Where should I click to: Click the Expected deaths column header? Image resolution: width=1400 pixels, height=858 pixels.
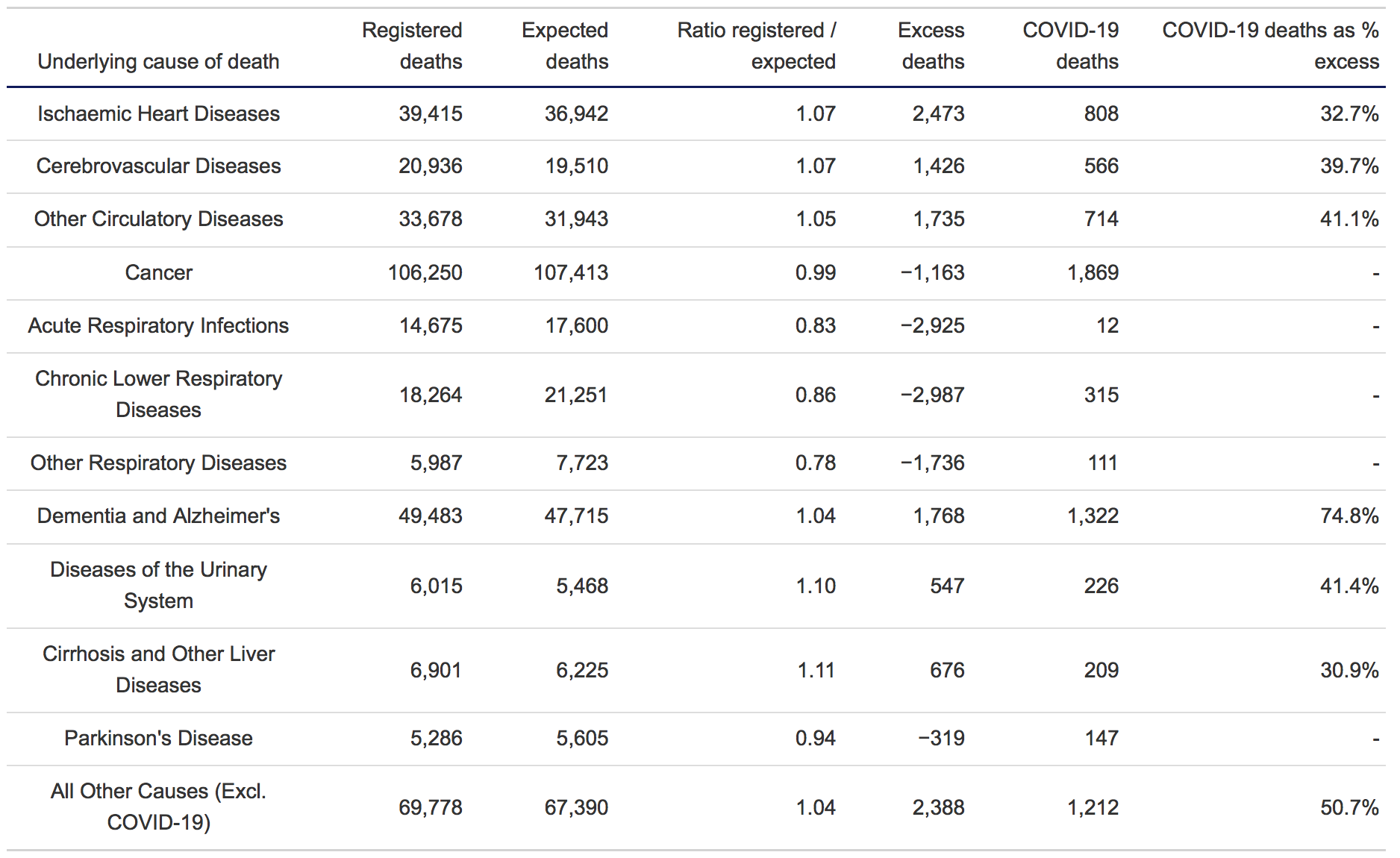[x=565, y=46]
